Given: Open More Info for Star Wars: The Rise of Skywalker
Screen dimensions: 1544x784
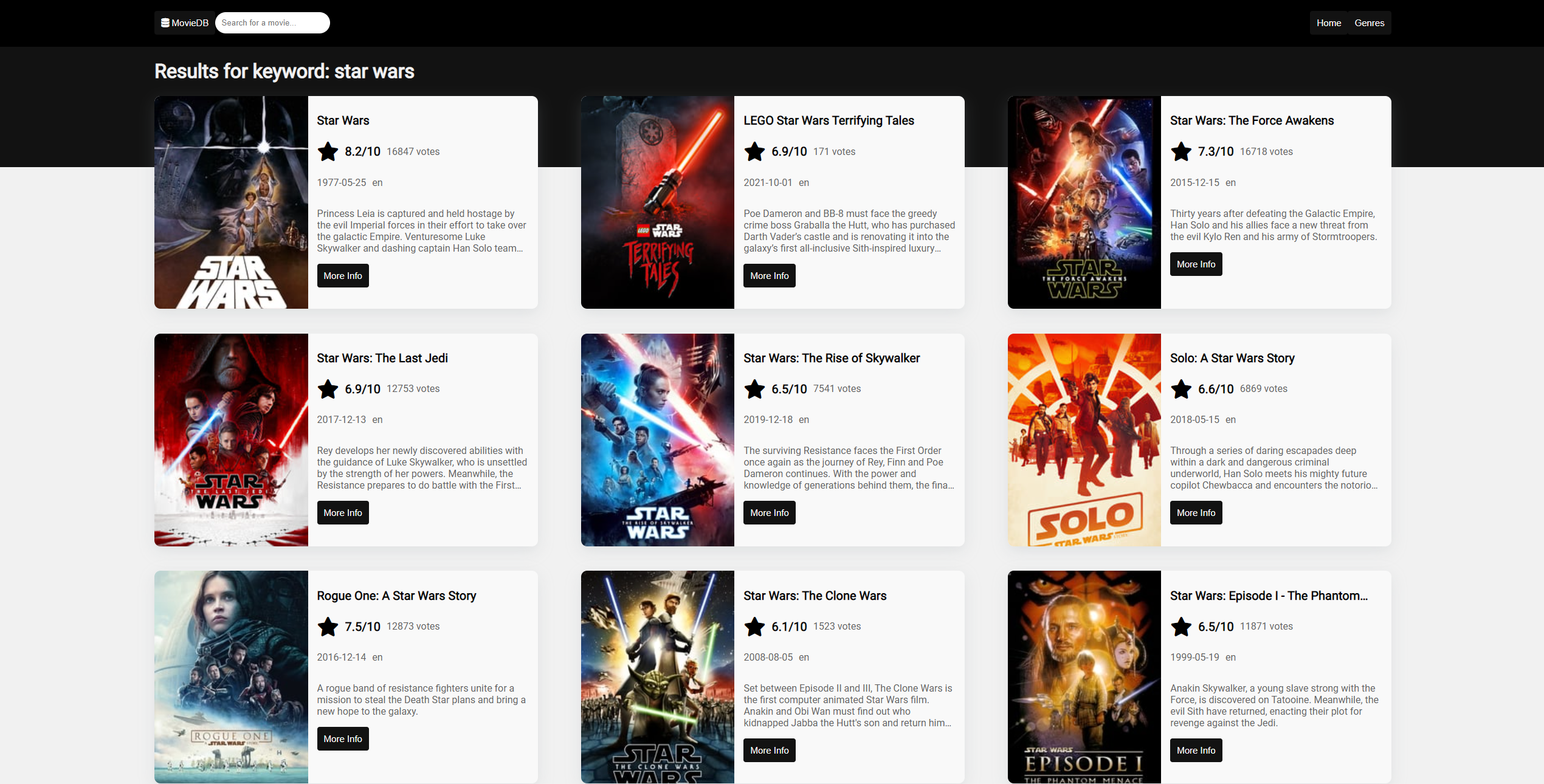Looking at the screenshot, I should point(769,512).
